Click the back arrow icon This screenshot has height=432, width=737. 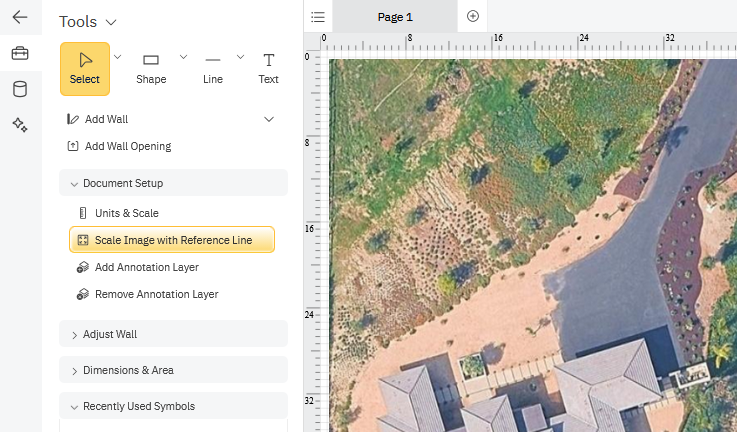point(20,17)
